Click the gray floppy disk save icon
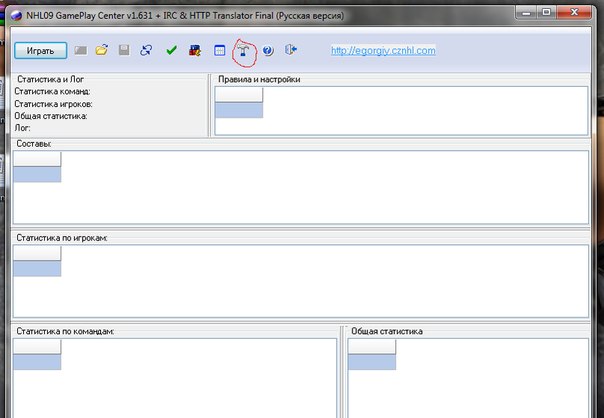 coord(124,50)
